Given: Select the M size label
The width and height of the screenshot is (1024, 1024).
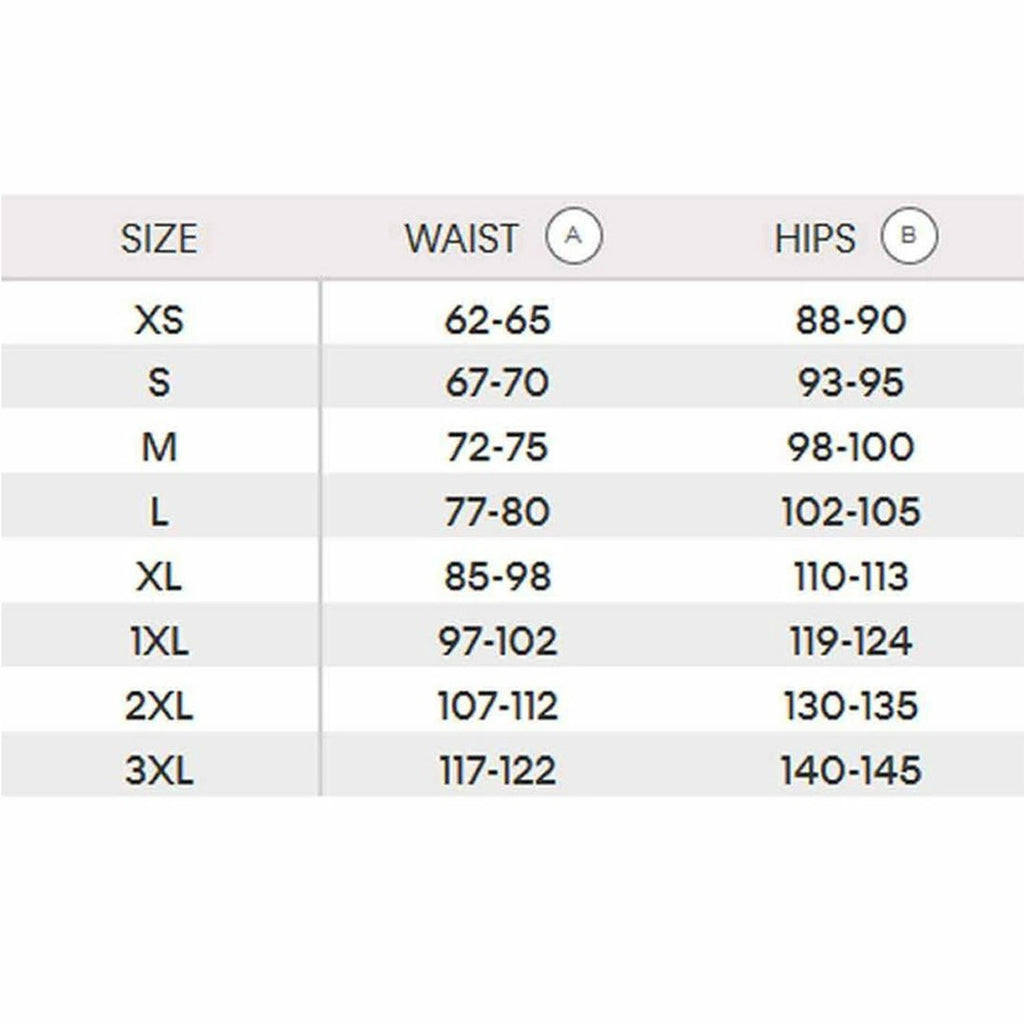Looking at the screenshot, I should coord(159,448).
